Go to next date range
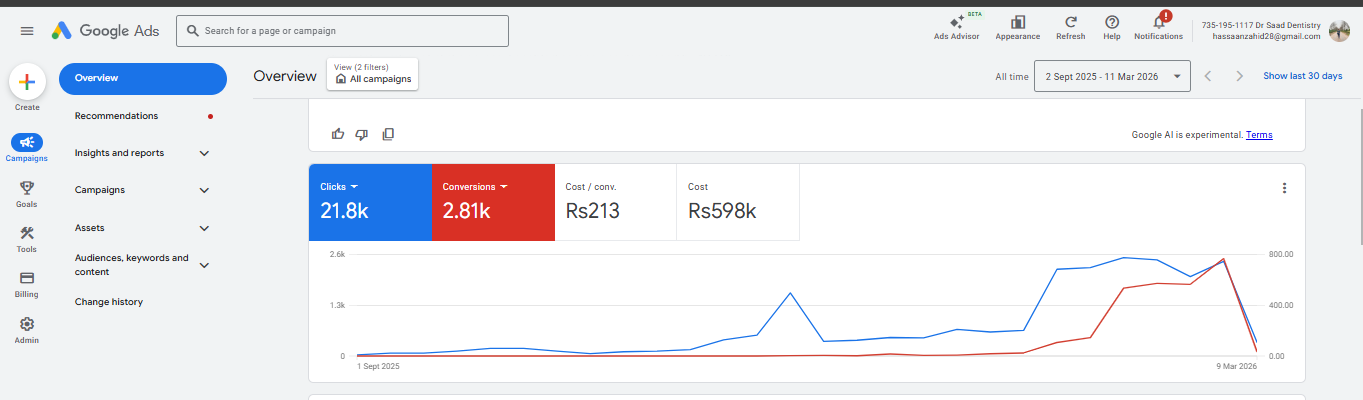Viewport: 1363px width, 400px height. click(1240, 76)
